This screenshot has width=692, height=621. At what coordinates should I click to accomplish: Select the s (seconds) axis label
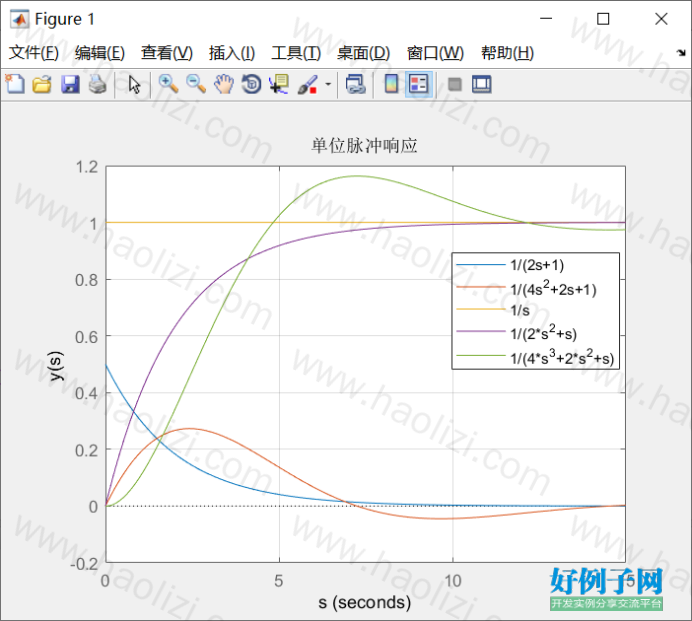pos(365,602)
